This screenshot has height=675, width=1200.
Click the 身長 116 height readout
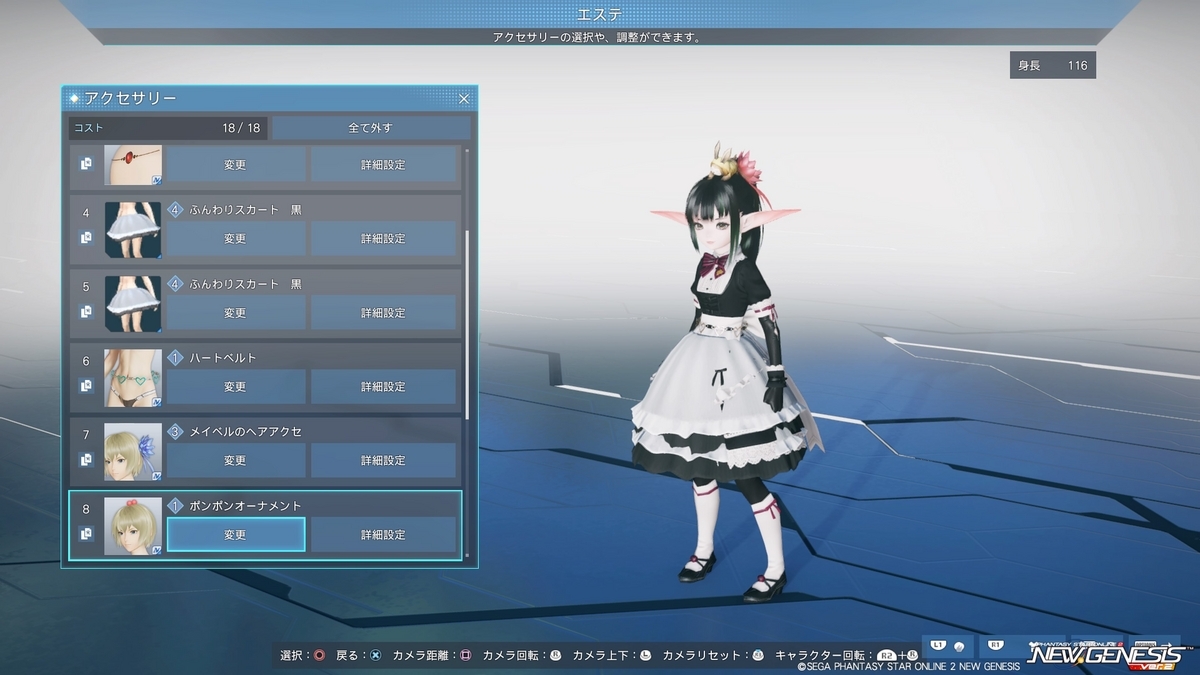tap(1053, 65)
